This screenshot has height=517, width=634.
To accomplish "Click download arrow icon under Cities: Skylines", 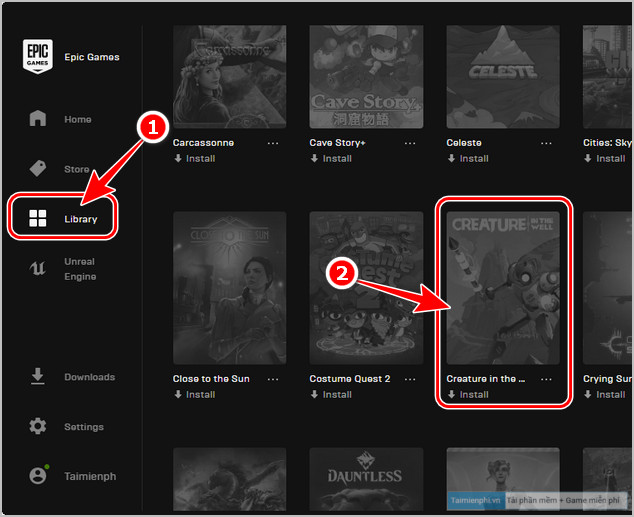I will pos(588,158).
